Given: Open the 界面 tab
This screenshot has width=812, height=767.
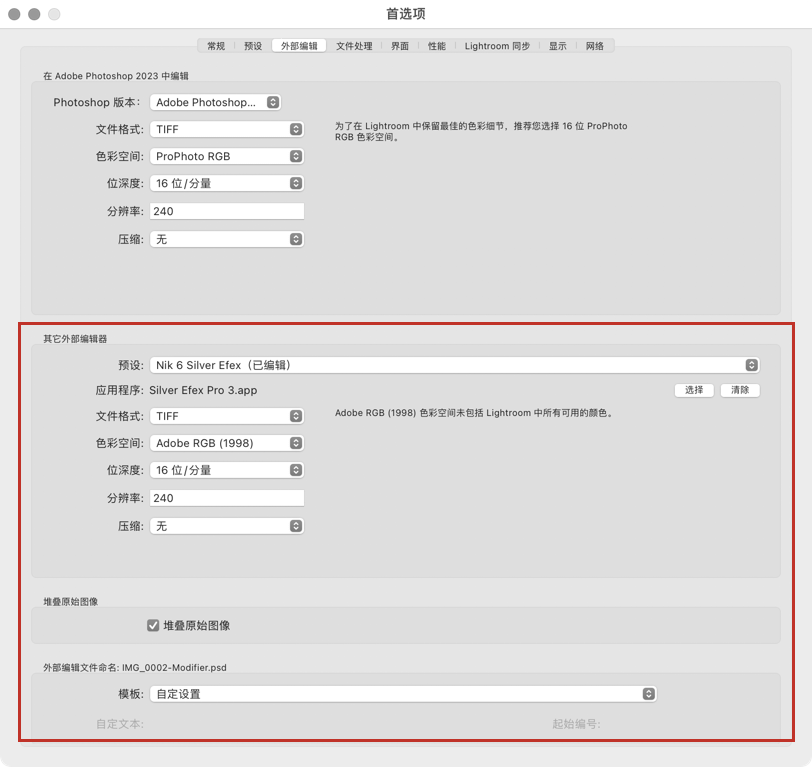Looking at the screenshot, I should 399,46.
